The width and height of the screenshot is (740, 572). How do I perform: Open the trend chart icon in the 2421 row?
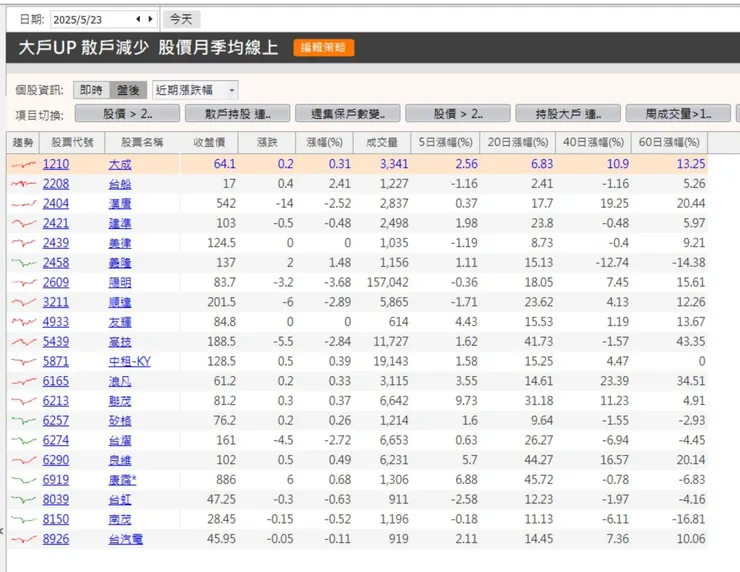pos(24,223)
